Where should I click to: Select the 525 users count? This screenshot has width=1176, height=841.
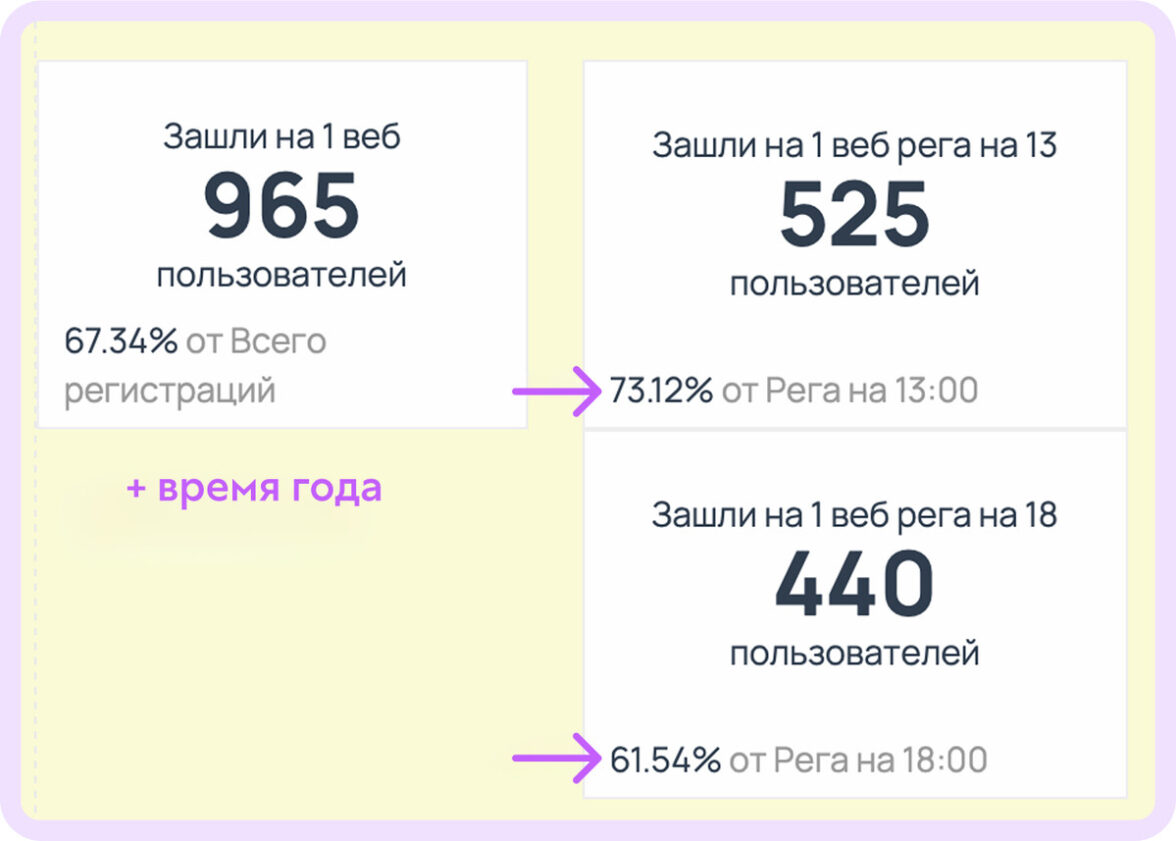click(x=854, y=215)
